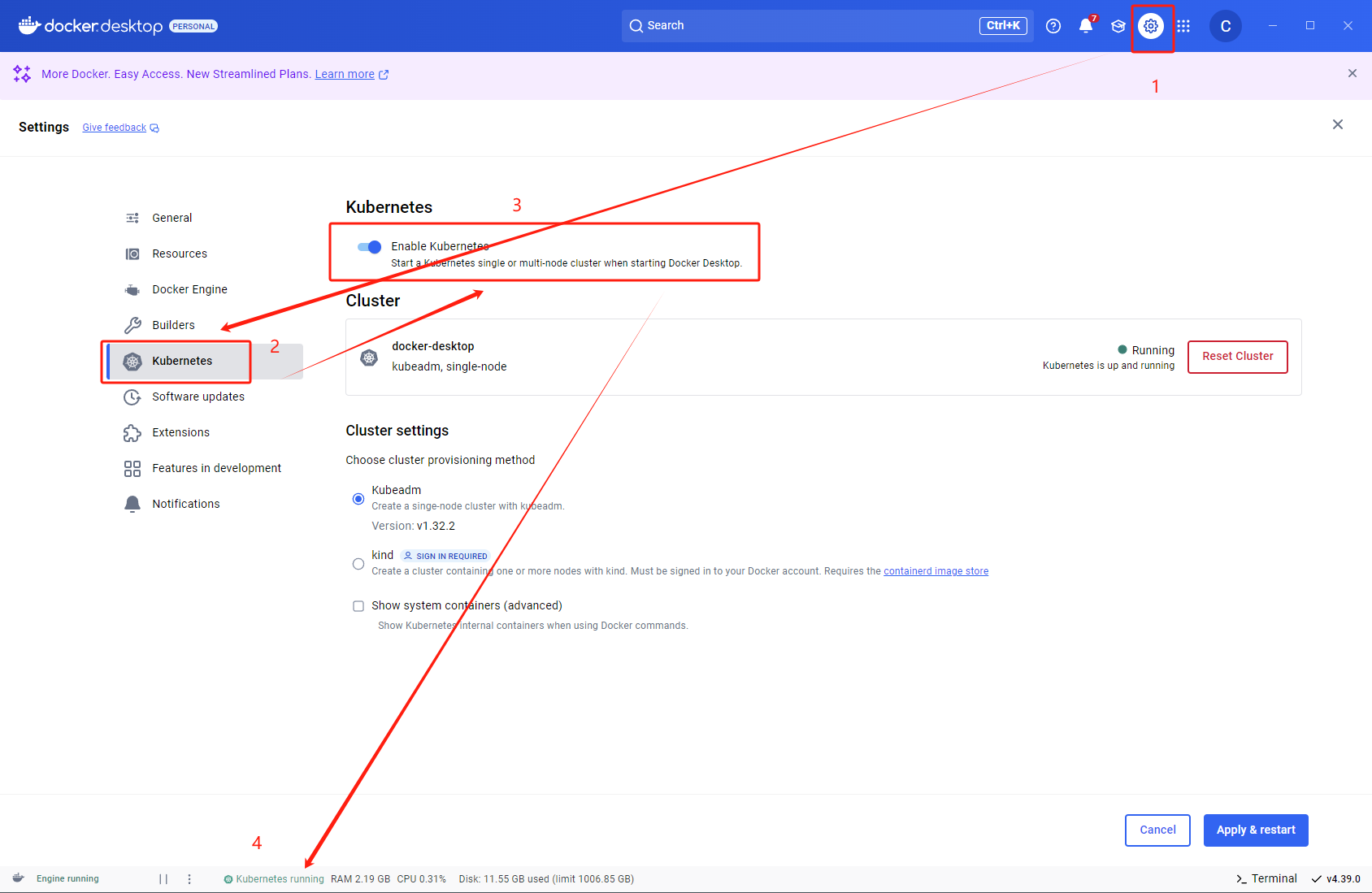Click the General settings icon
Image resolution: width=1372 pixels, height=893 pixels.
tap(132, 218)
